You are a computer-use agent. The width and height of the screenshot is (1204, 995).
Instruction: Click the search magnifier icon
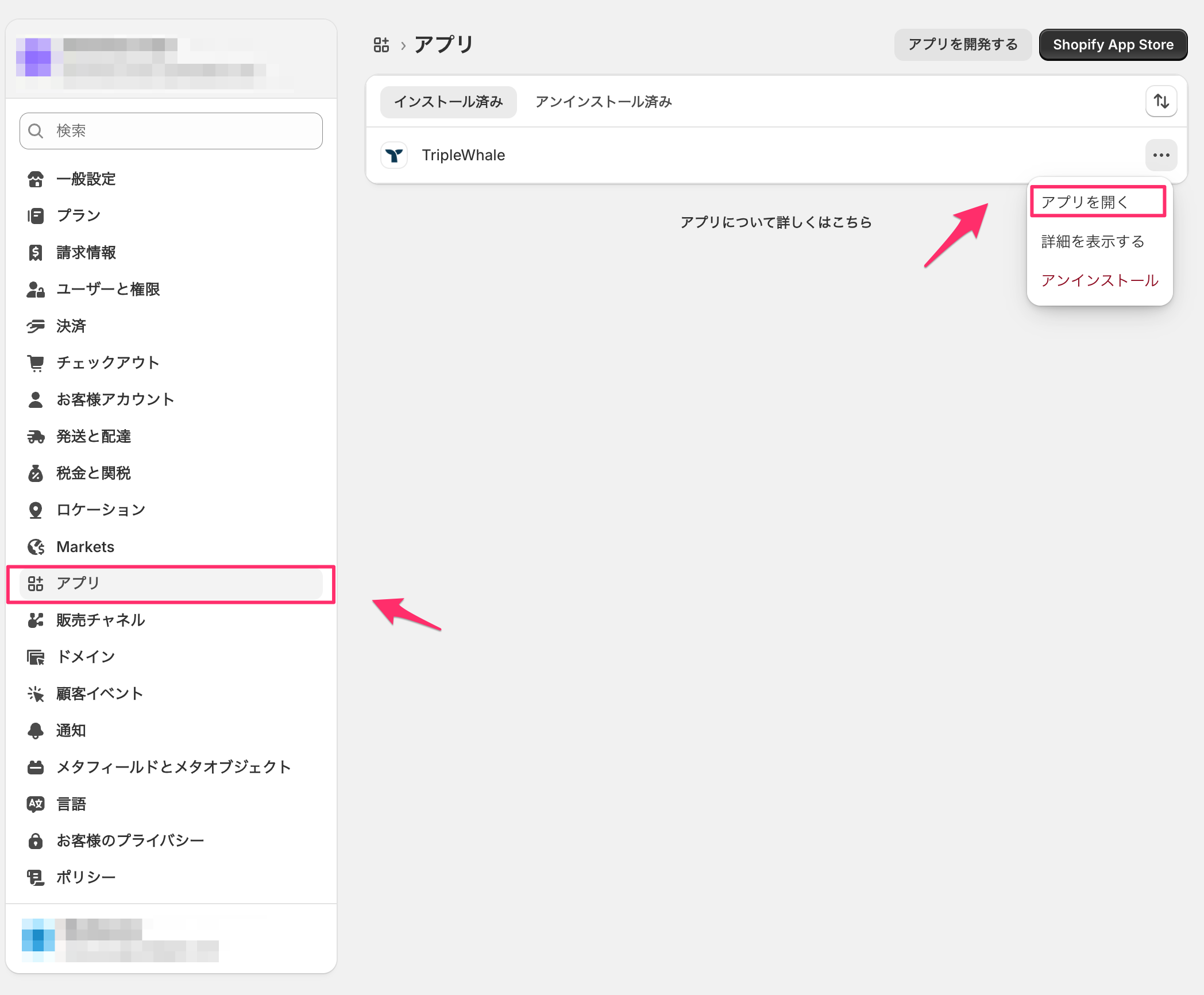pyautogui.click(x=36, y=131)
